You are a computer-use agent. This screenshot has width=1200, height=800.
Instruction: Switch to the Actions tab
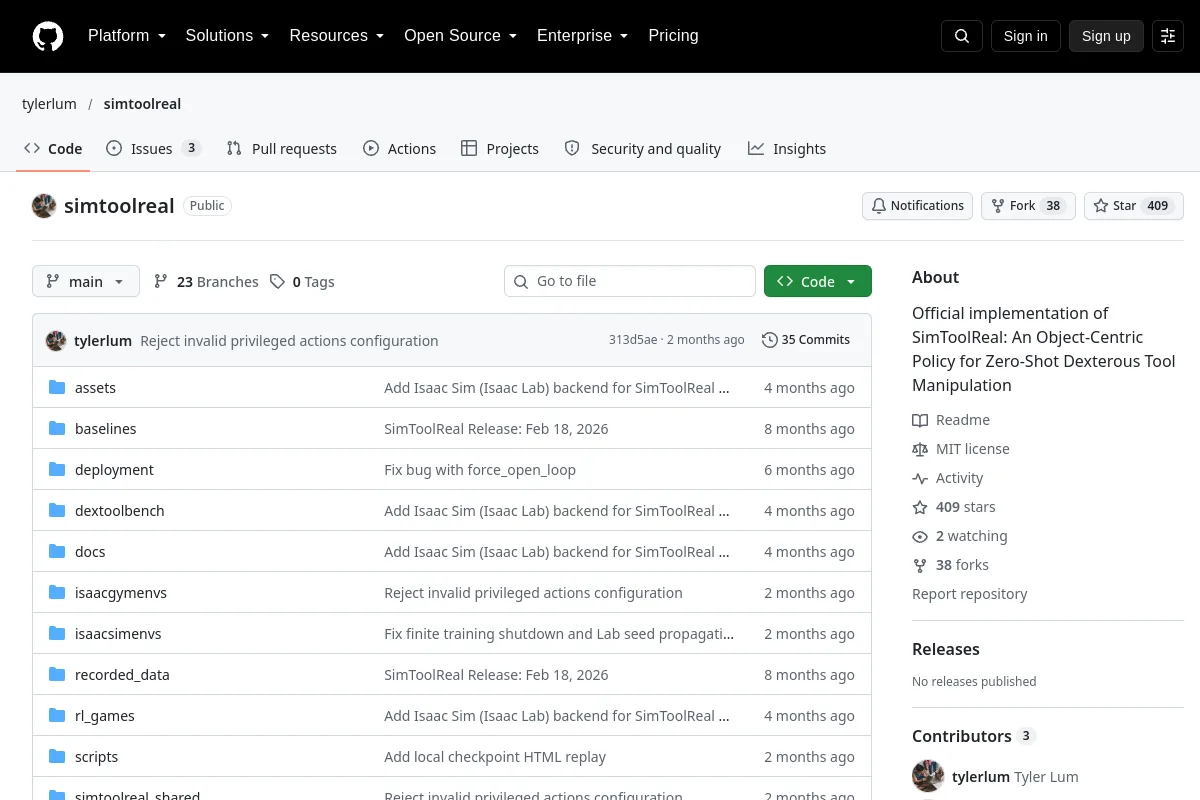coord(399,148)
